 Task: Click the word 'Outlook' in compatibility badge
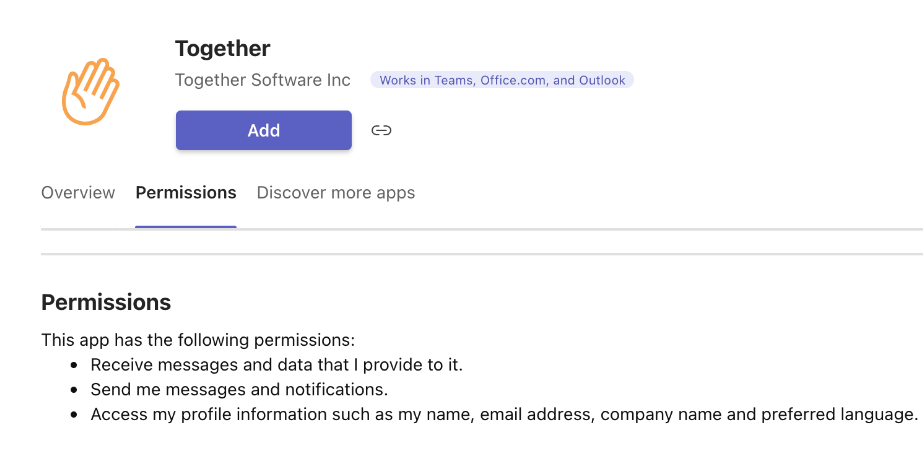pyautogui.click(x=602, y=80)
